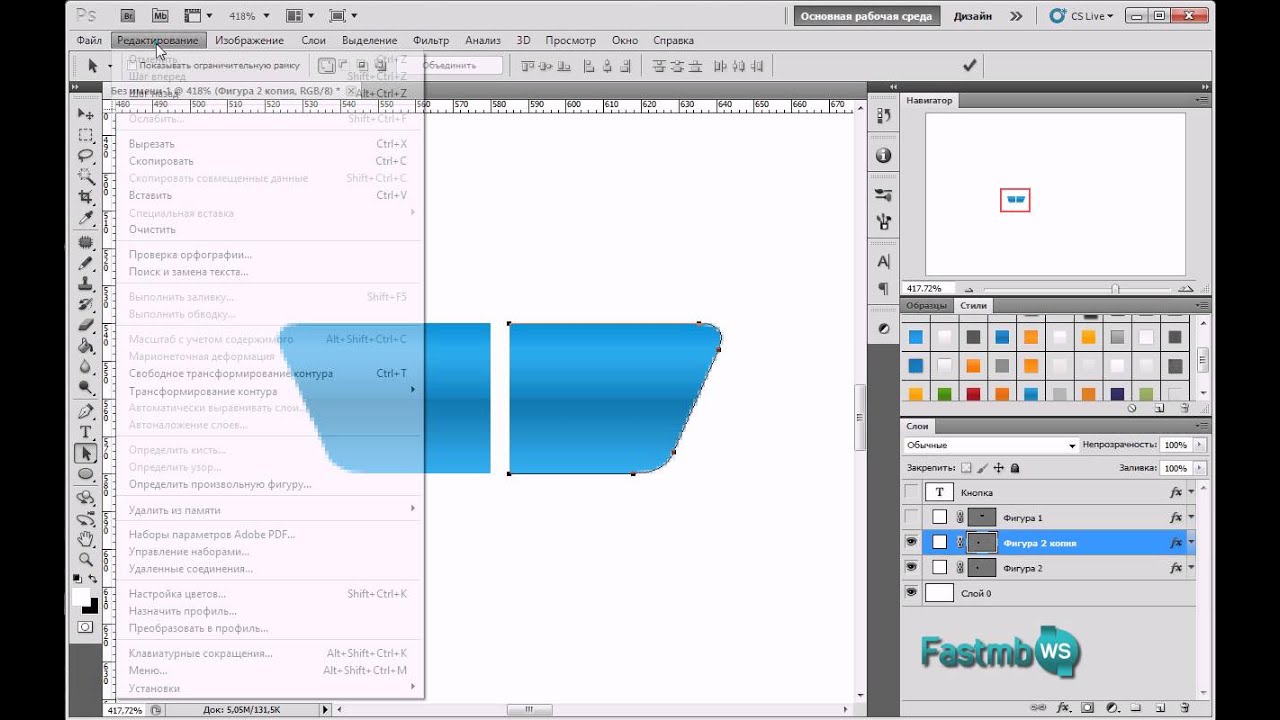Select the Path Selection arrow tool

point(86,453)
